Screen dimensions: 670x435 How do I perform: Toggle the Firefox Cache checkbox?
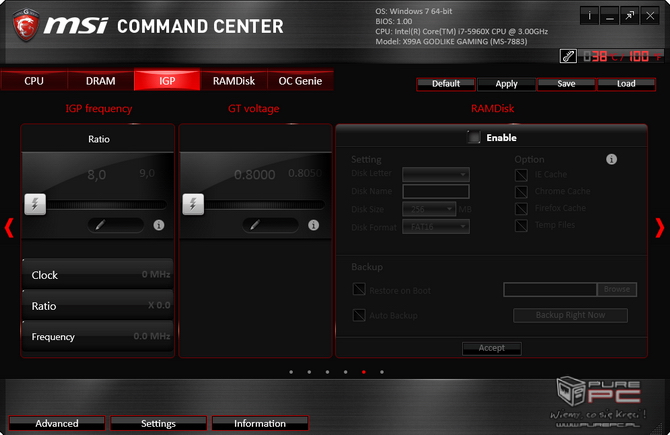[x=521, y=209]
